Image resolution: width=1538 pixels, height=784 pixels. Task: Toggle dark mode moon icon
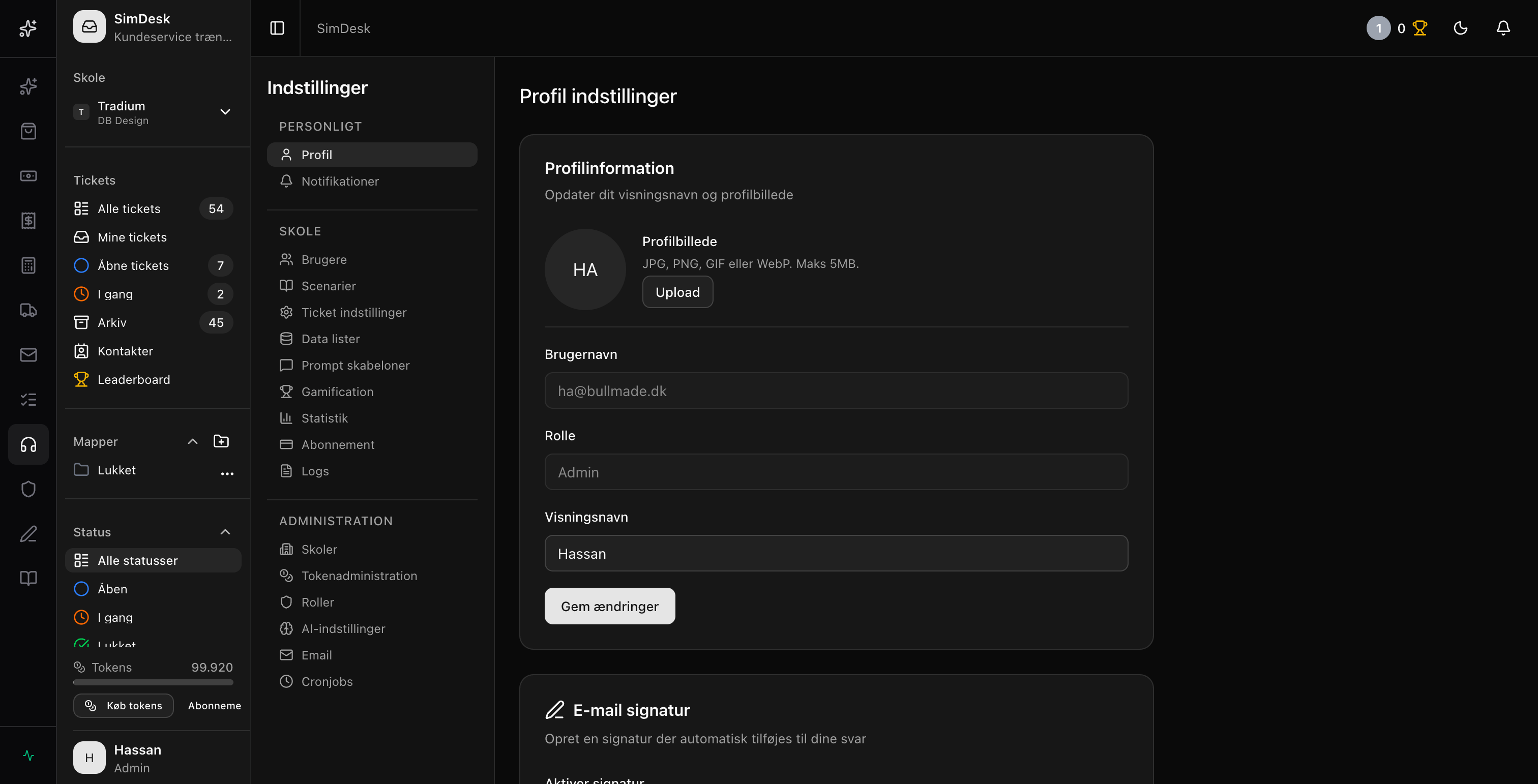pos(1460,28)
